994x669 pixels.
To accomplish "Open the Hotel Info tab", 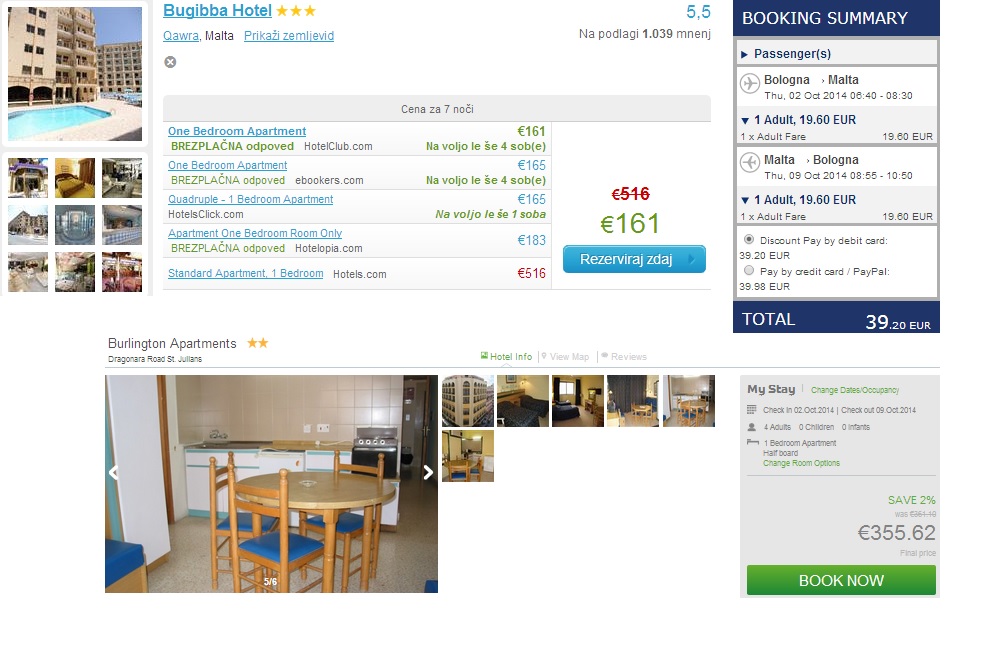I will 507,356.
